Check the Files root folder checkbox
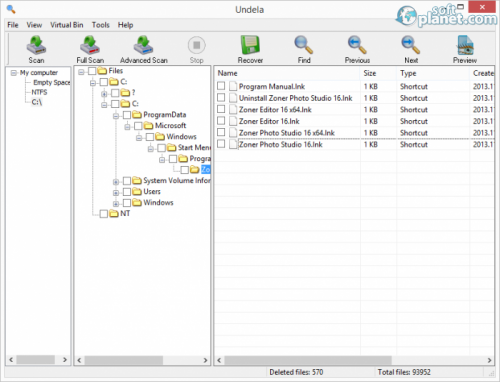The width and height of the screenshot is (500, 382). coord(92,71)
